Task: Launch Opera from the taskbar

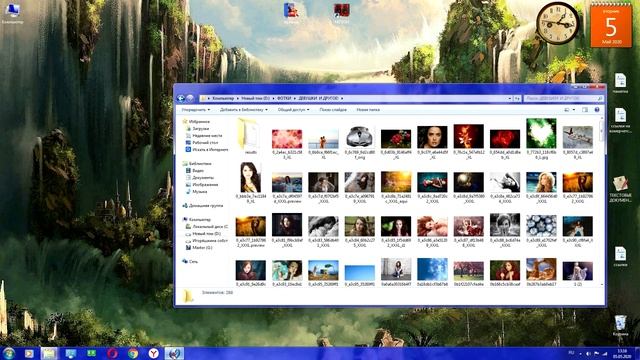Action: pos(112,353)
